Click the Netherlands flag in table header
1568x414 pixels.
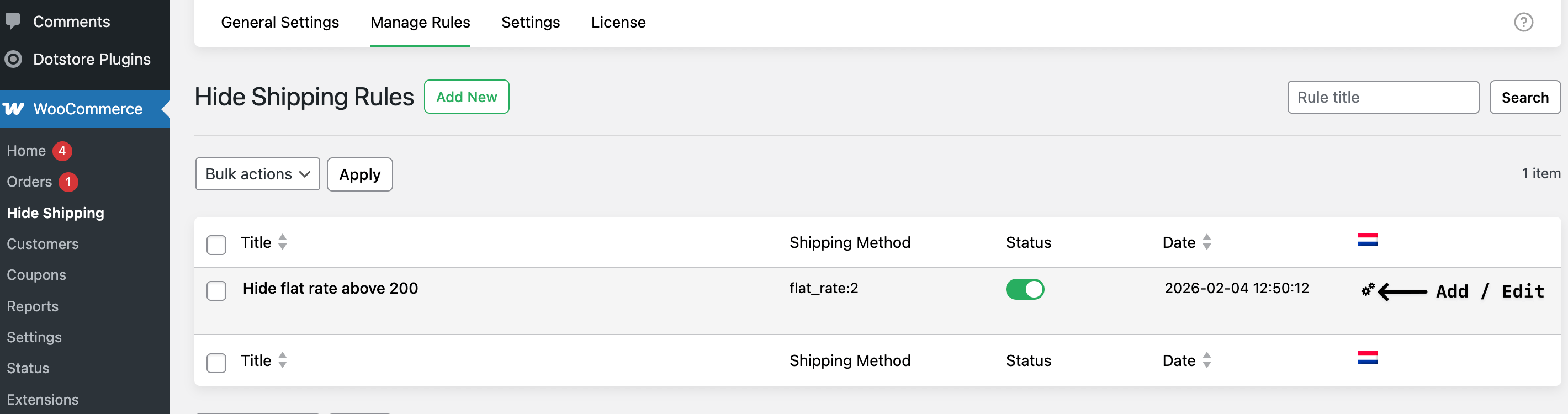(x=1367, y=240)
